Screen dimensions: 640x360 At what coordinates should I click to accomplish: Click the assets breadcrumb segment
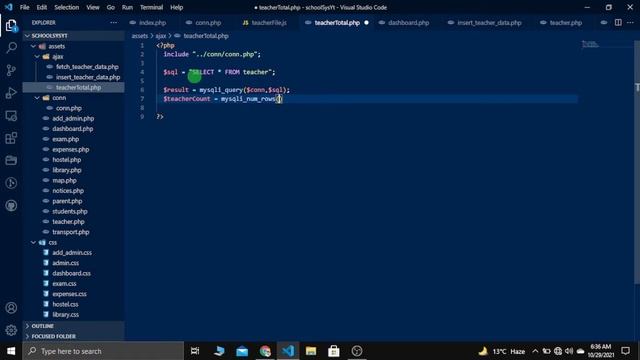pyautogui.click(x=140, y=36)
